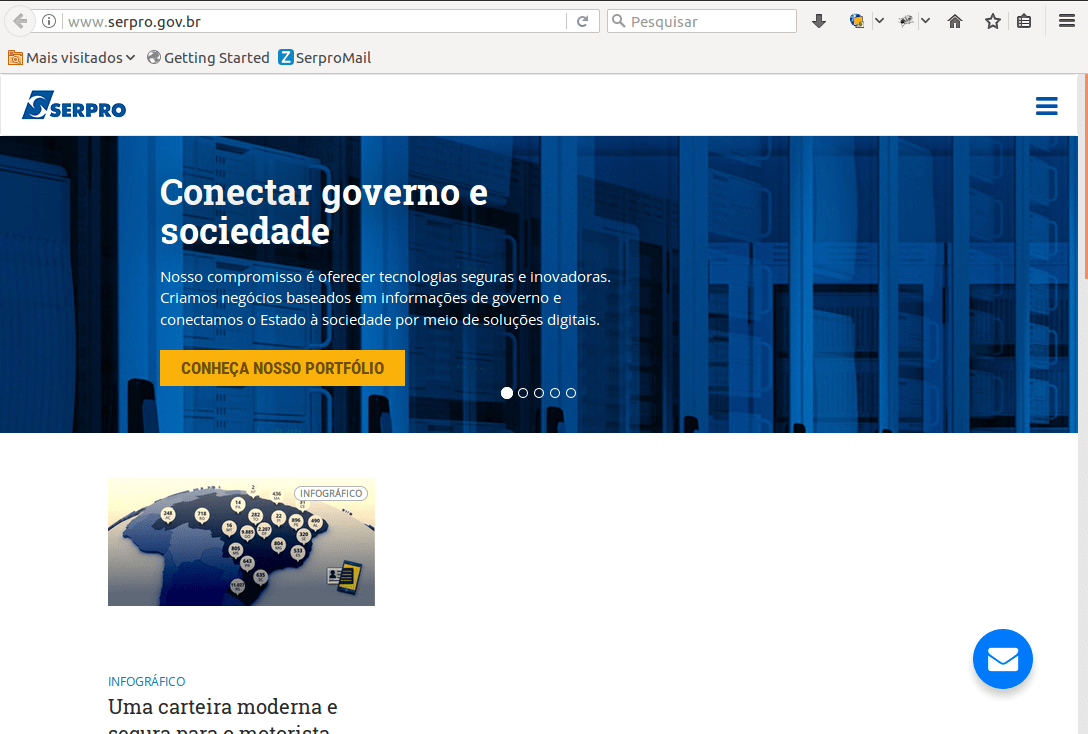The image size is (1088, 734).
Task: Bookmark the page via the star icon
Action: tap(992, 20)
